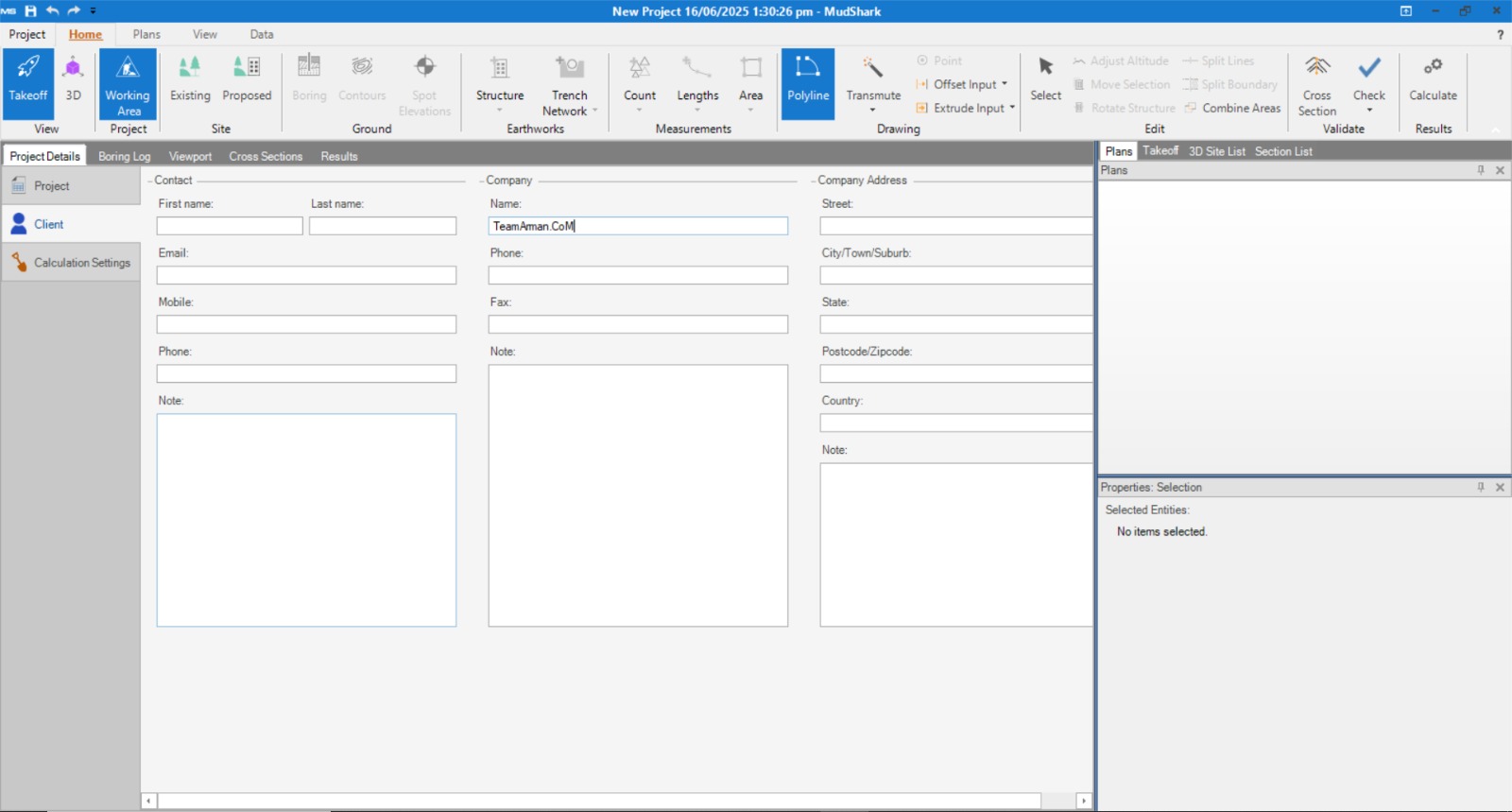Click the contact Mobile input field
Screen dimensions: 1512x812
click(306, 324)
